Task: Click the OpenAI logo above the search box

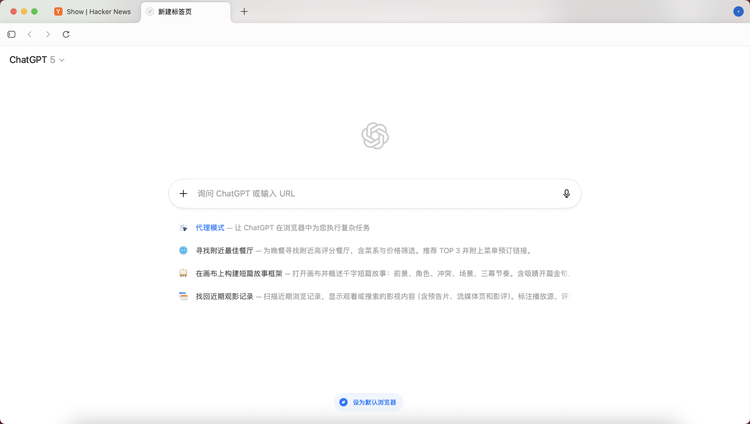Action: [x=375, y=136]
